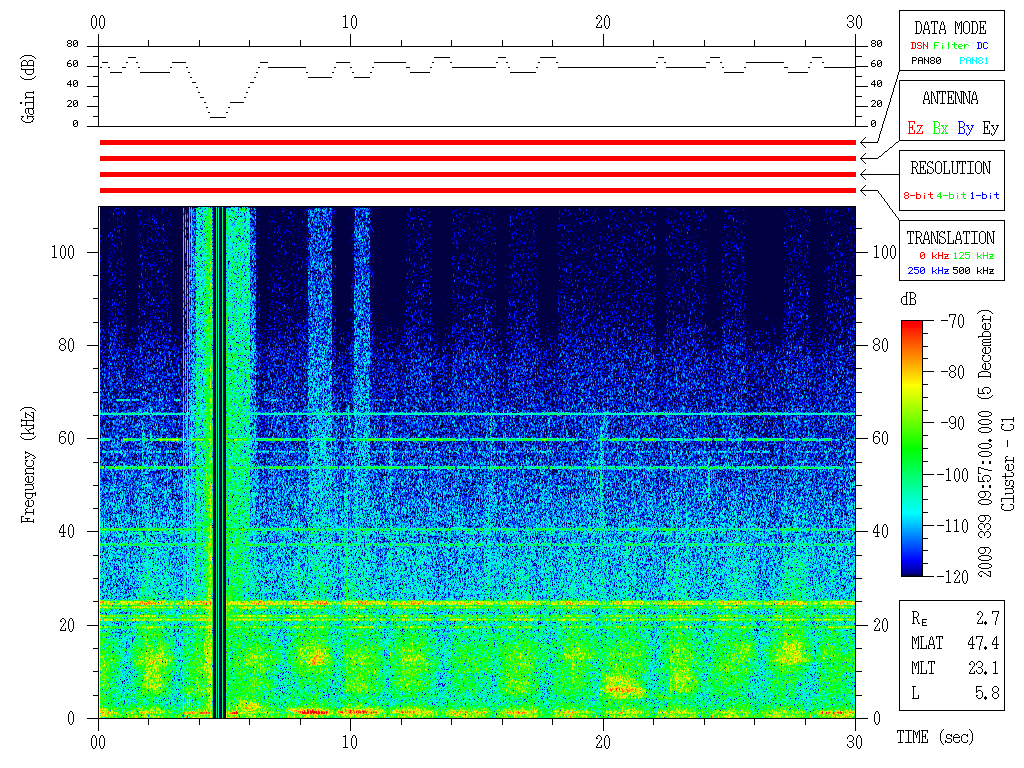
Task: Click the dB unit label above color bar
Action: pos(908,300)
